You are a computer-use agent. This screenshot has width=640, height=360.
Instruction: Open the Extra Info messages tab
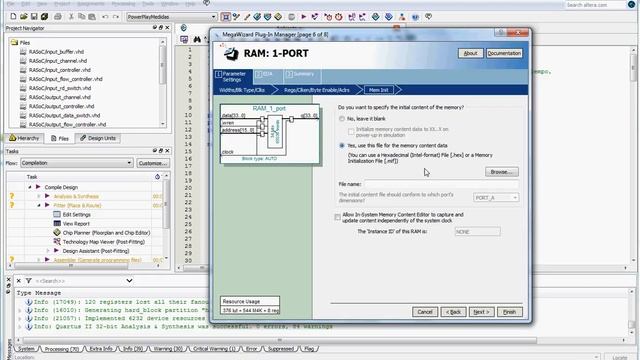coord(101,349)
